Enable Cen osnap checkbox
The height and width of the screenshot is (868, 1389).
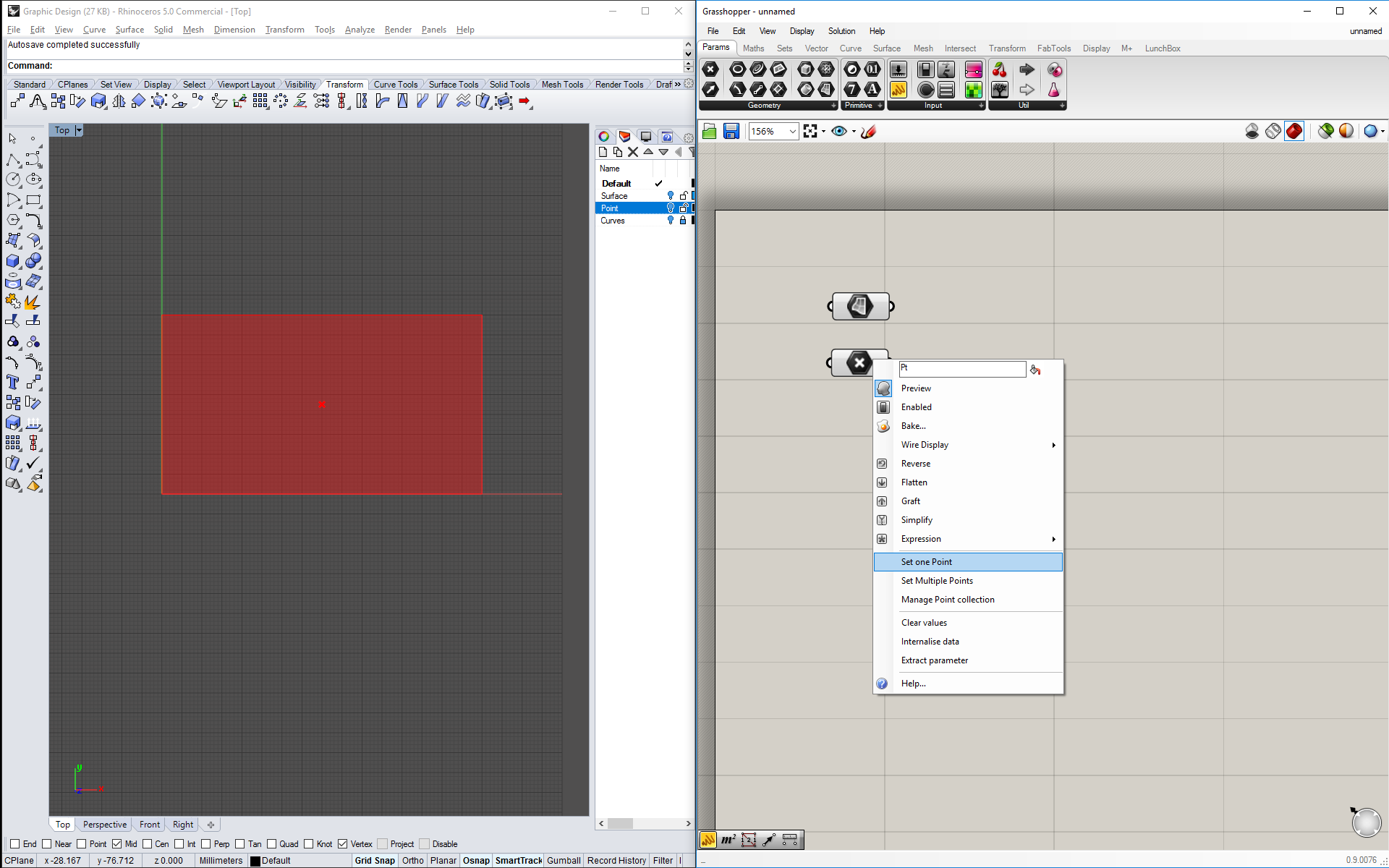coord(148,843)
